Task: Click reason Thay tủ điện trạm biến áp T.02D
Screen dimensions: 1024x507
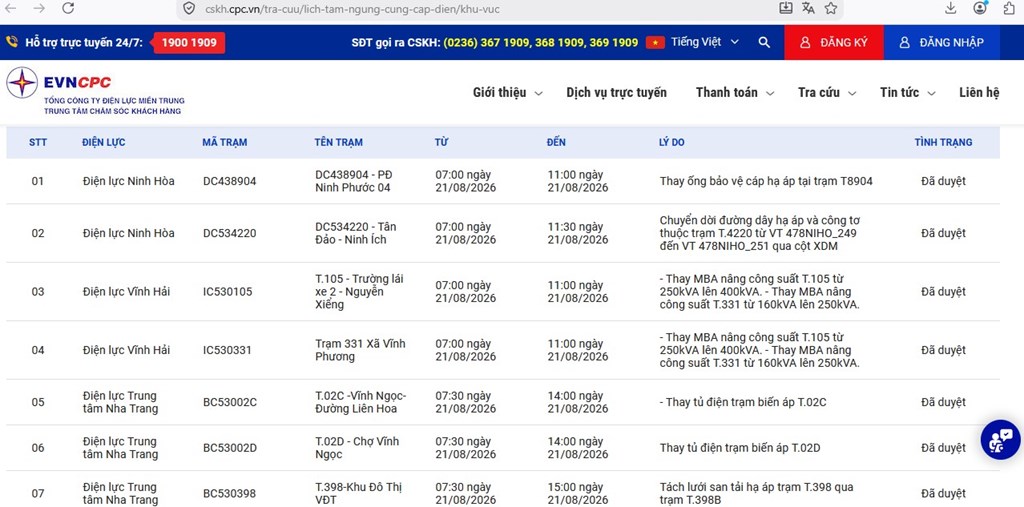Action: [x=740, y=448]
